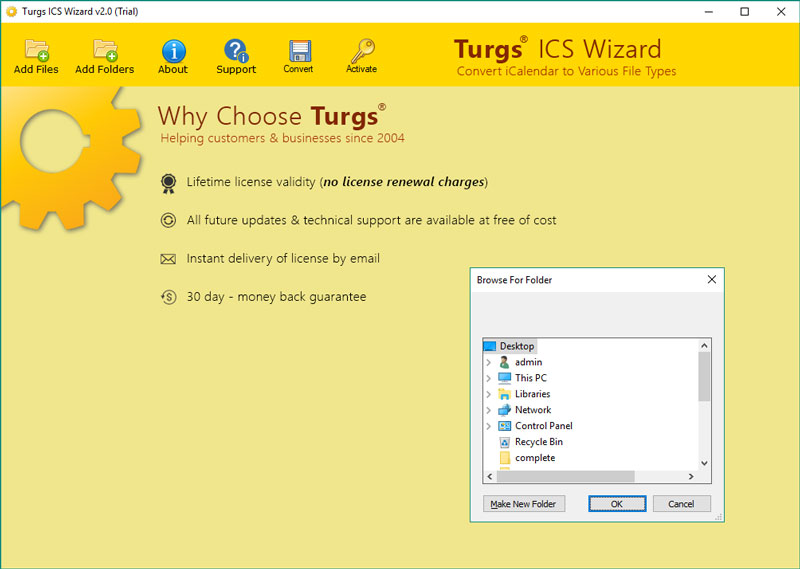Click the horizontal scroll right arrow

click(691, 477)
